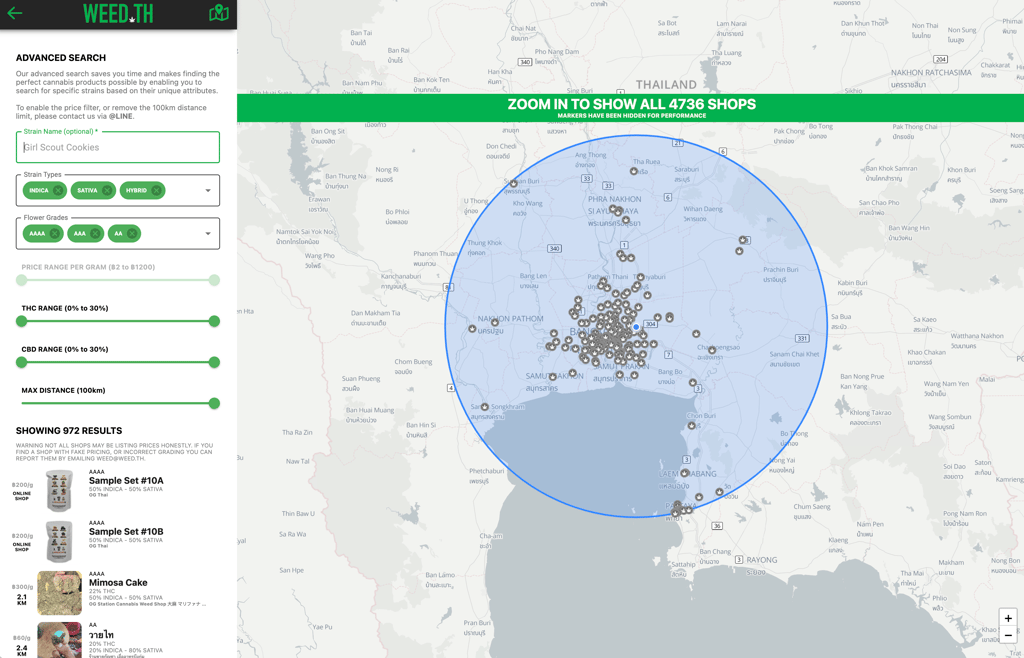The image size is (1024, 658).
Task: Open the @LINE contact link
Action: pos(121,116)
